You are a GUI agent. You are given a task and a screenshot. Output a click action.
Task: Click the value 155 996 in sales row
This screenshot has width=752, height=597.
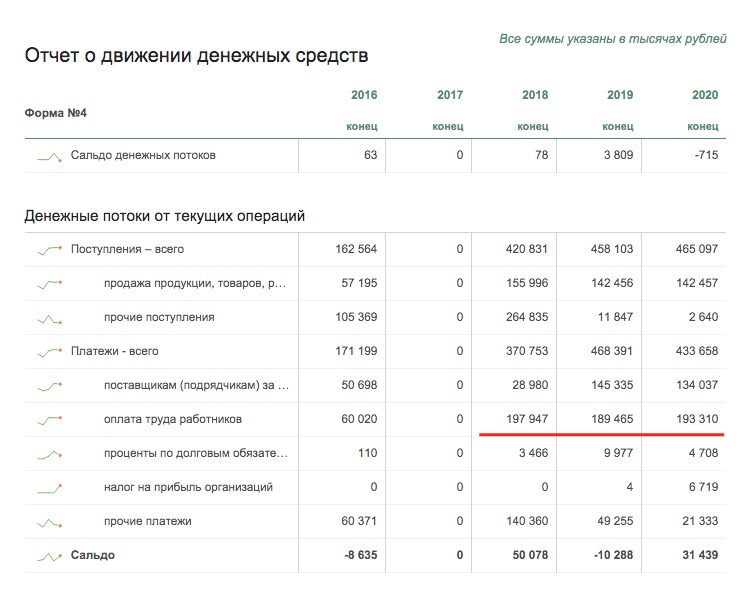(527, 283)
